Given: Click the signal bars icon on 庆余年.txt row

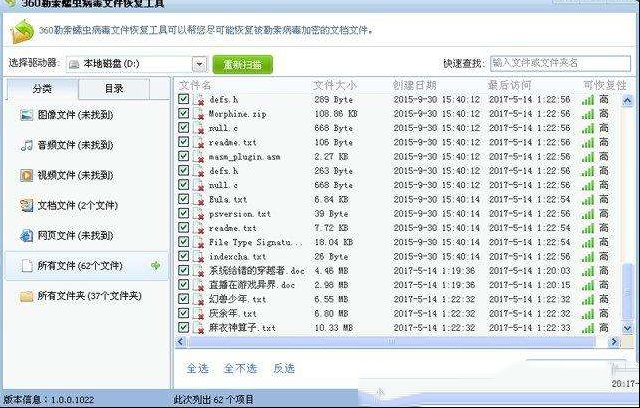Looking at the screenshot, I should click(x=588, y=314).
